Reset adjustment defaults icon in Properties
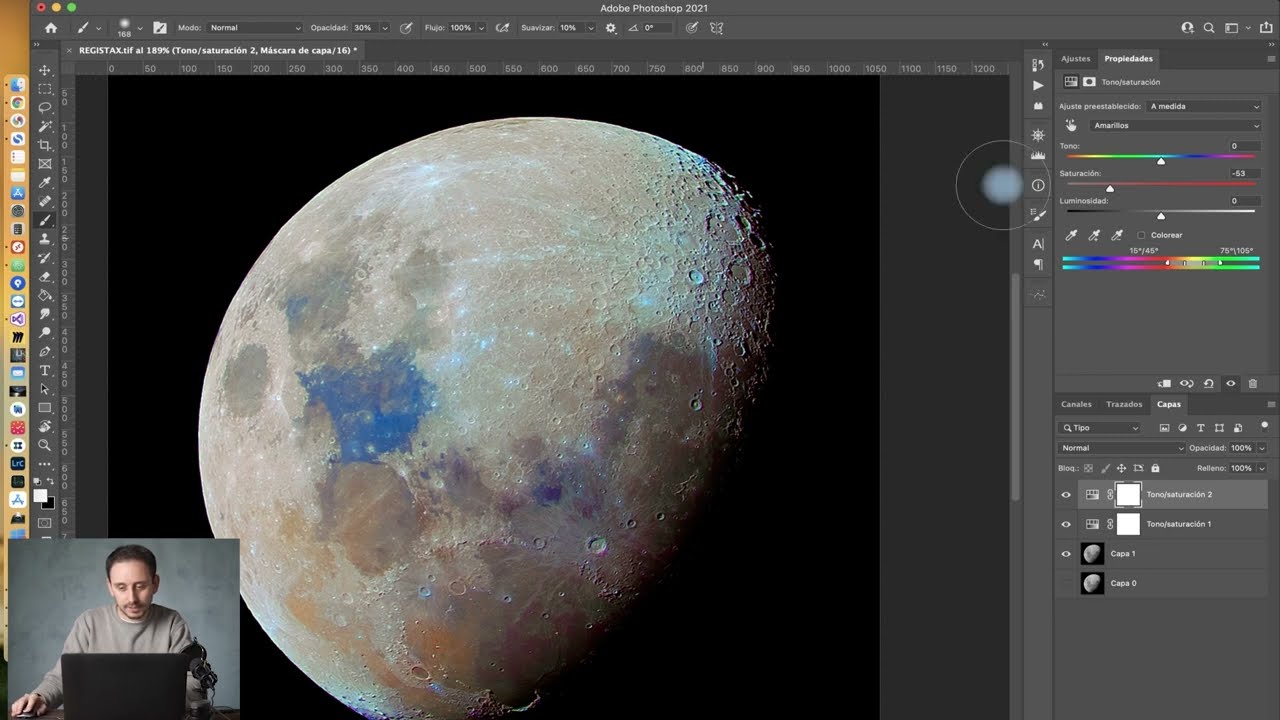Image resolution: width=1280 pixels, height=720 pixels. pos(1209,383)
